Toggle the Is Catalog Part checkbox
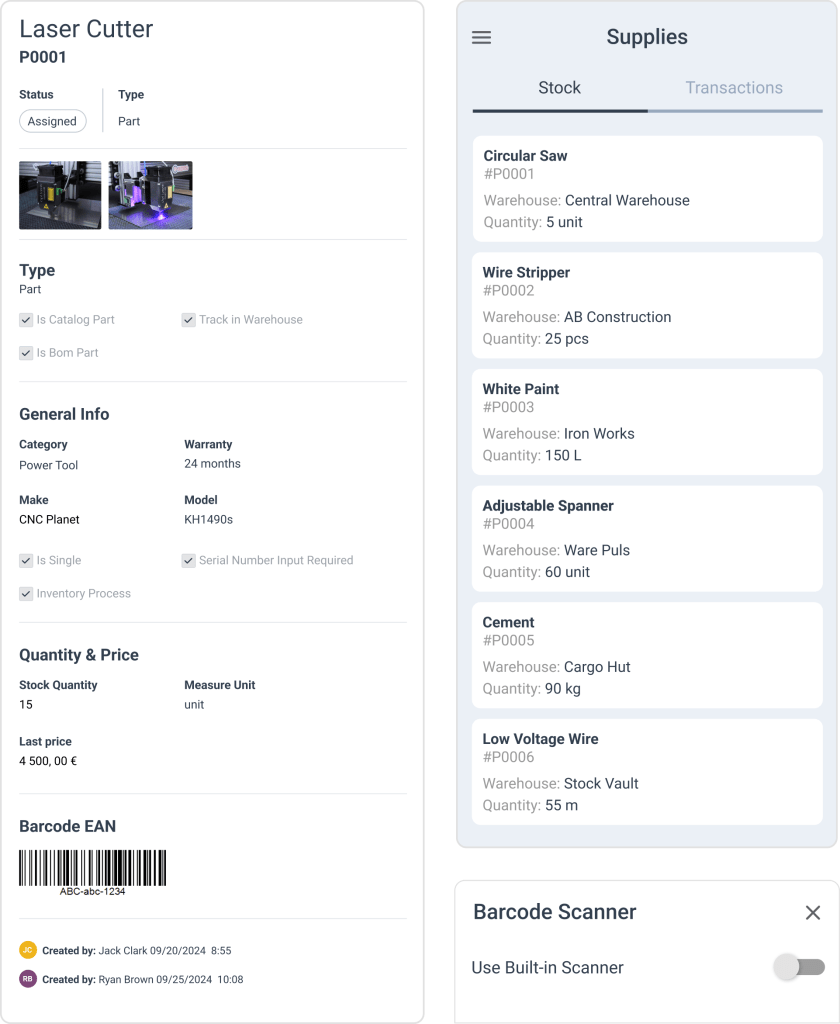840x1024 pixels. [x=26, y=320]
